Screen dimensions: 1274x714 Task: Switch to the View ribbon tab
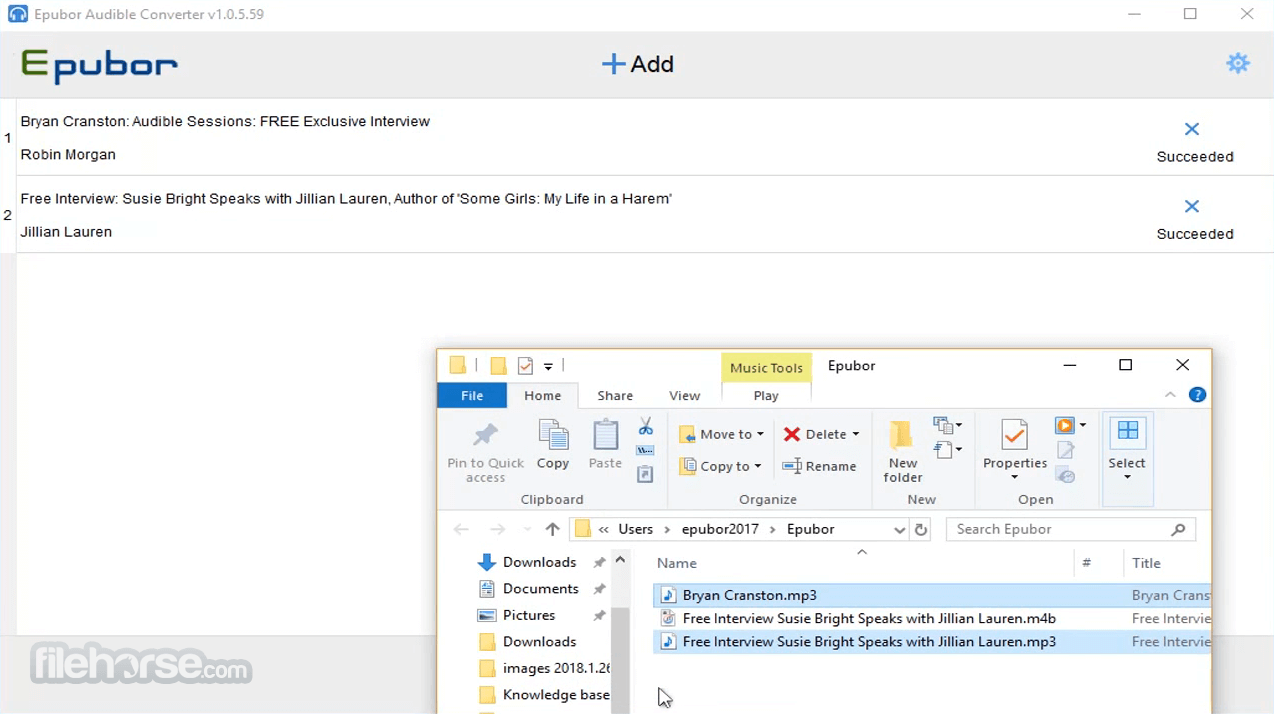point(684,395)
